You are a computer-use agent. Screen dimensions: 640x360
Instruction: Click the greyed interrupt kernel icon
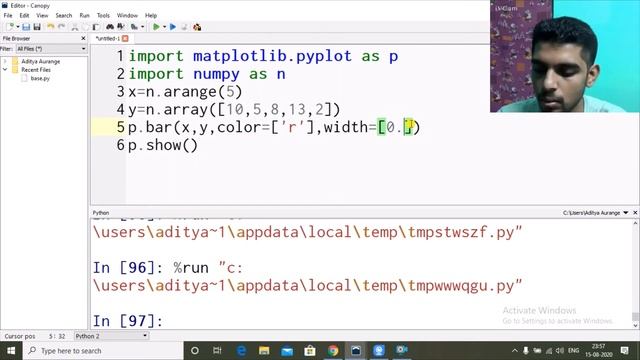coord(184,27)
